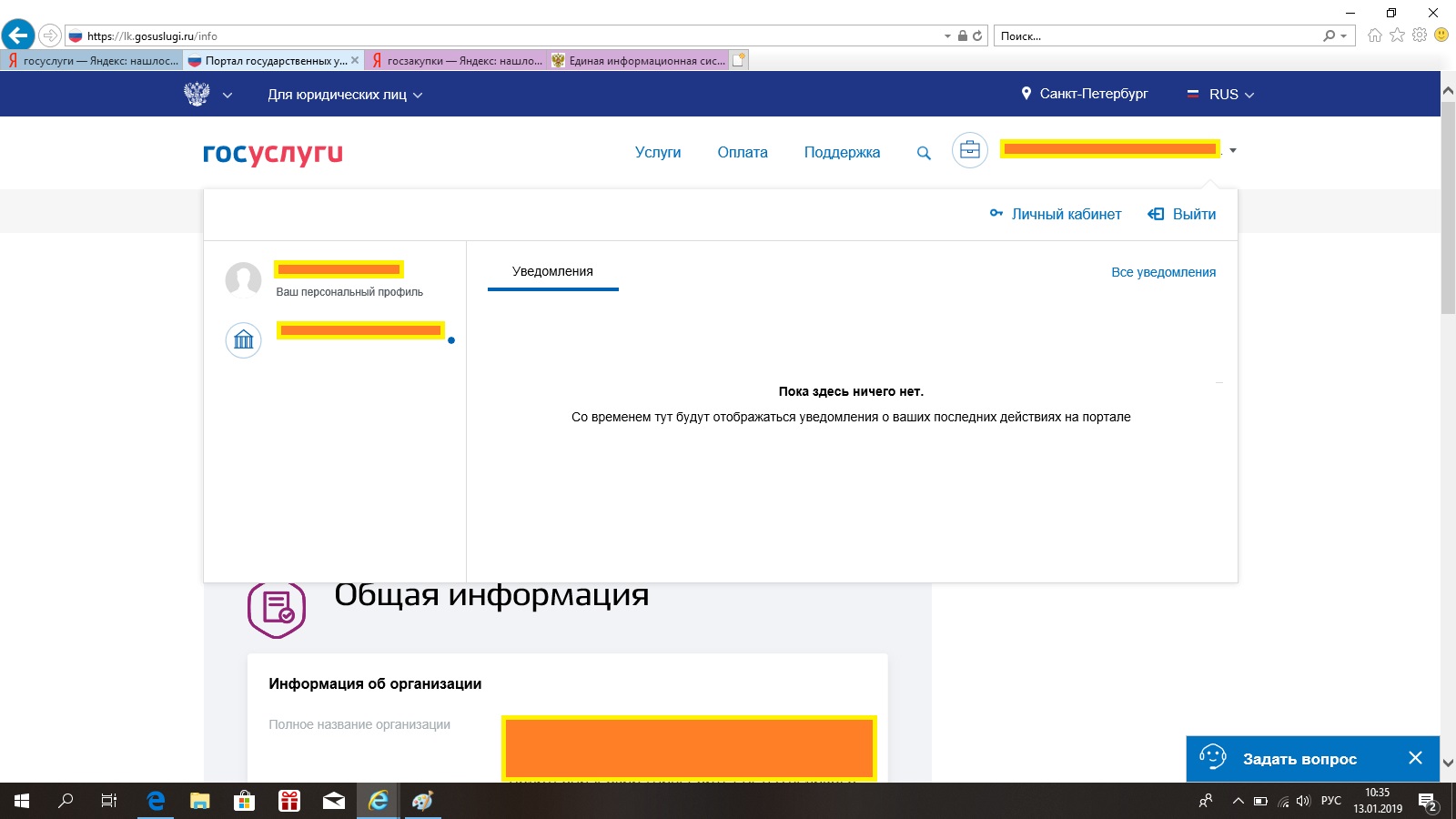This screenshot has height=819, width=1456.
Task: Click the Госуслуги logo
Action: click(x=273, y=154)
